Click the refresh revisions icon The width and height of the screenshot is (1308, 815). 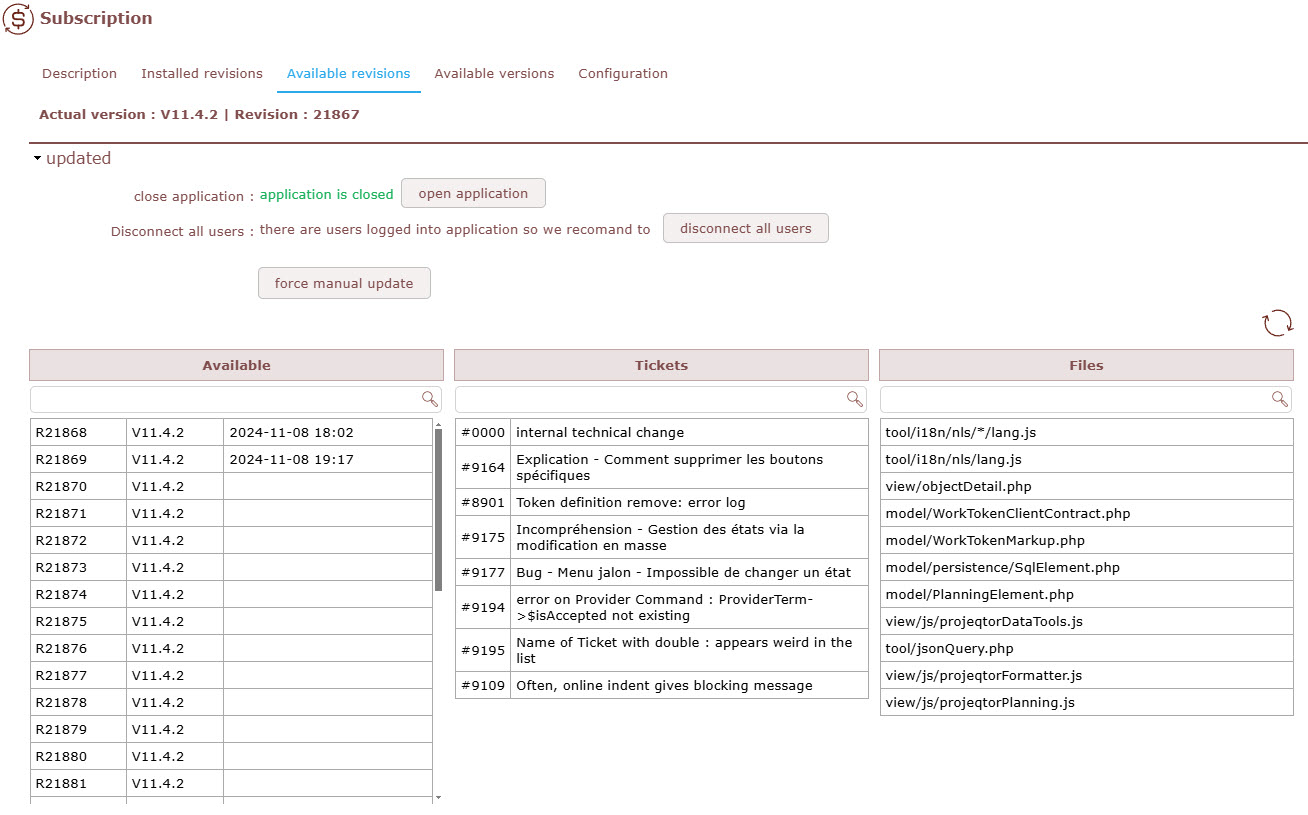tap(1277, 323)
